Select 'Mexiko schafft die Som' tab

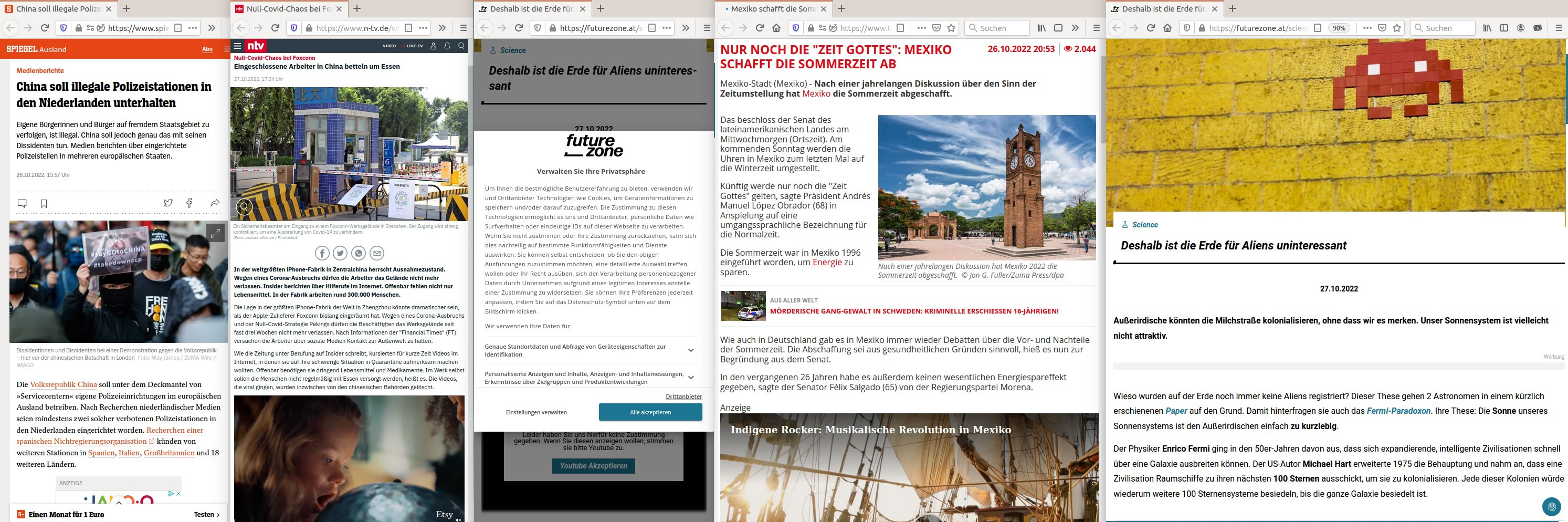[x=773, y=8]
